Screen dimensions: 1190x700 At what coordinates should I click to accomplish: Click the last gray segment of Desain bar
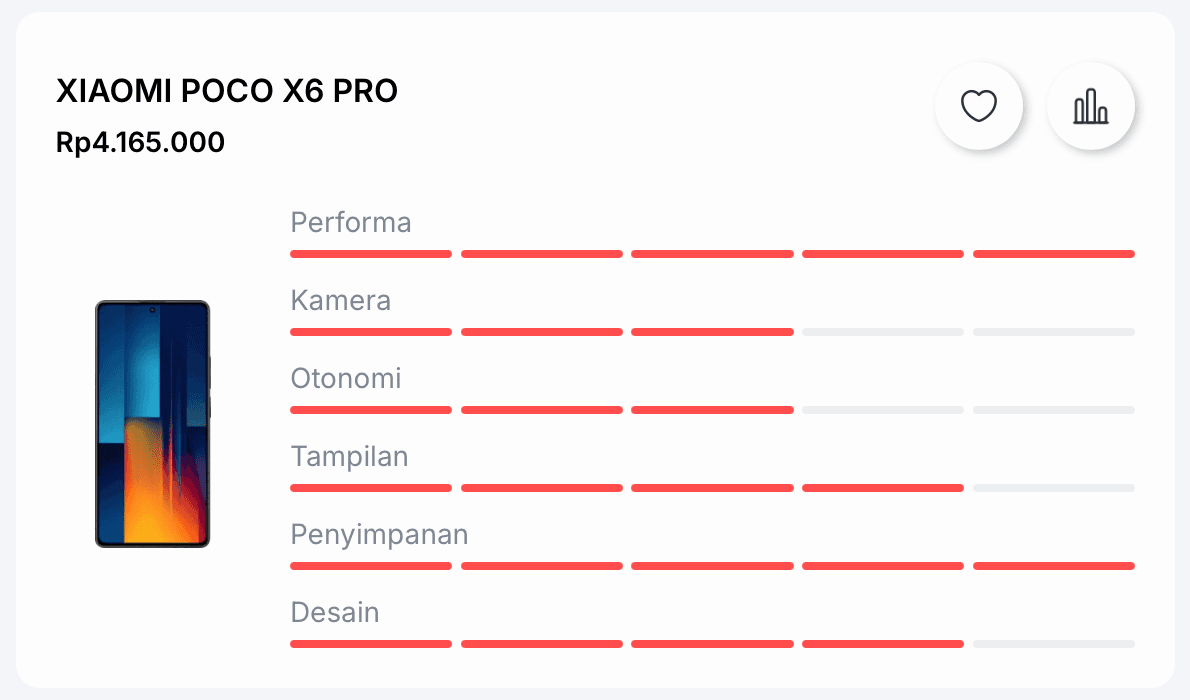click(1053, 644)
